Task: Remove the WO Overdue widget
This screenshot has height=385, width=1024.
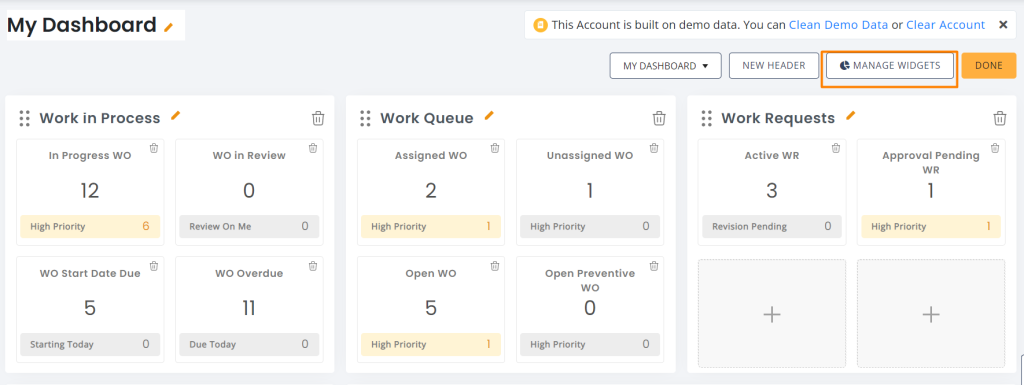Action: [313, 266]
